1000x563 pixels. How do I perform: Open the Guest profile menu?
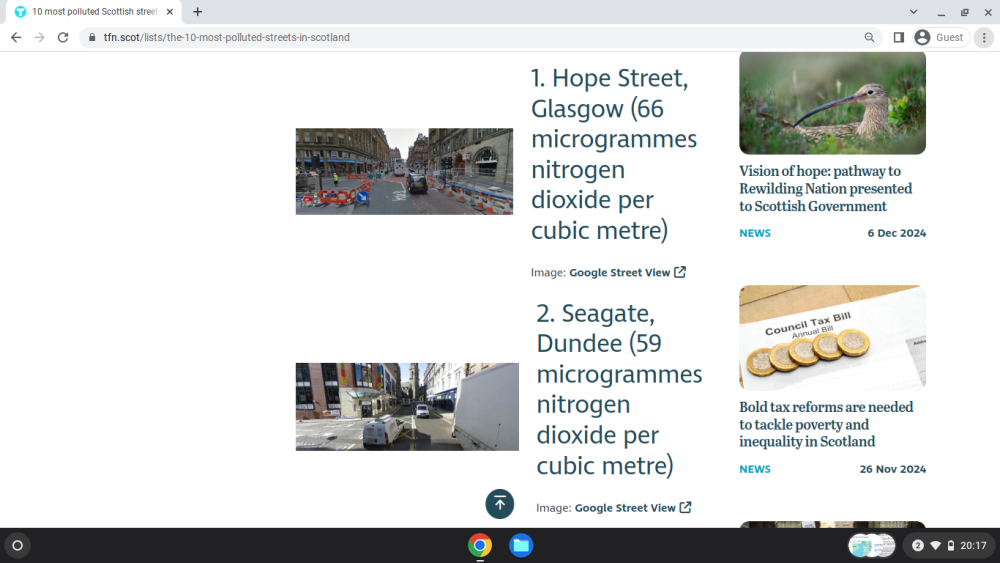point(939,38)
